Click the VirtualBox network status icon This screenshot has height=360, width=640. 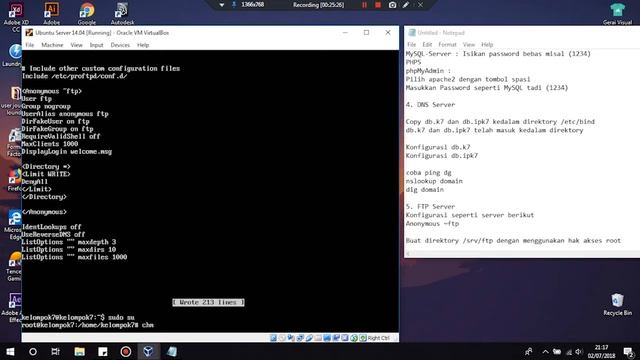300,338
